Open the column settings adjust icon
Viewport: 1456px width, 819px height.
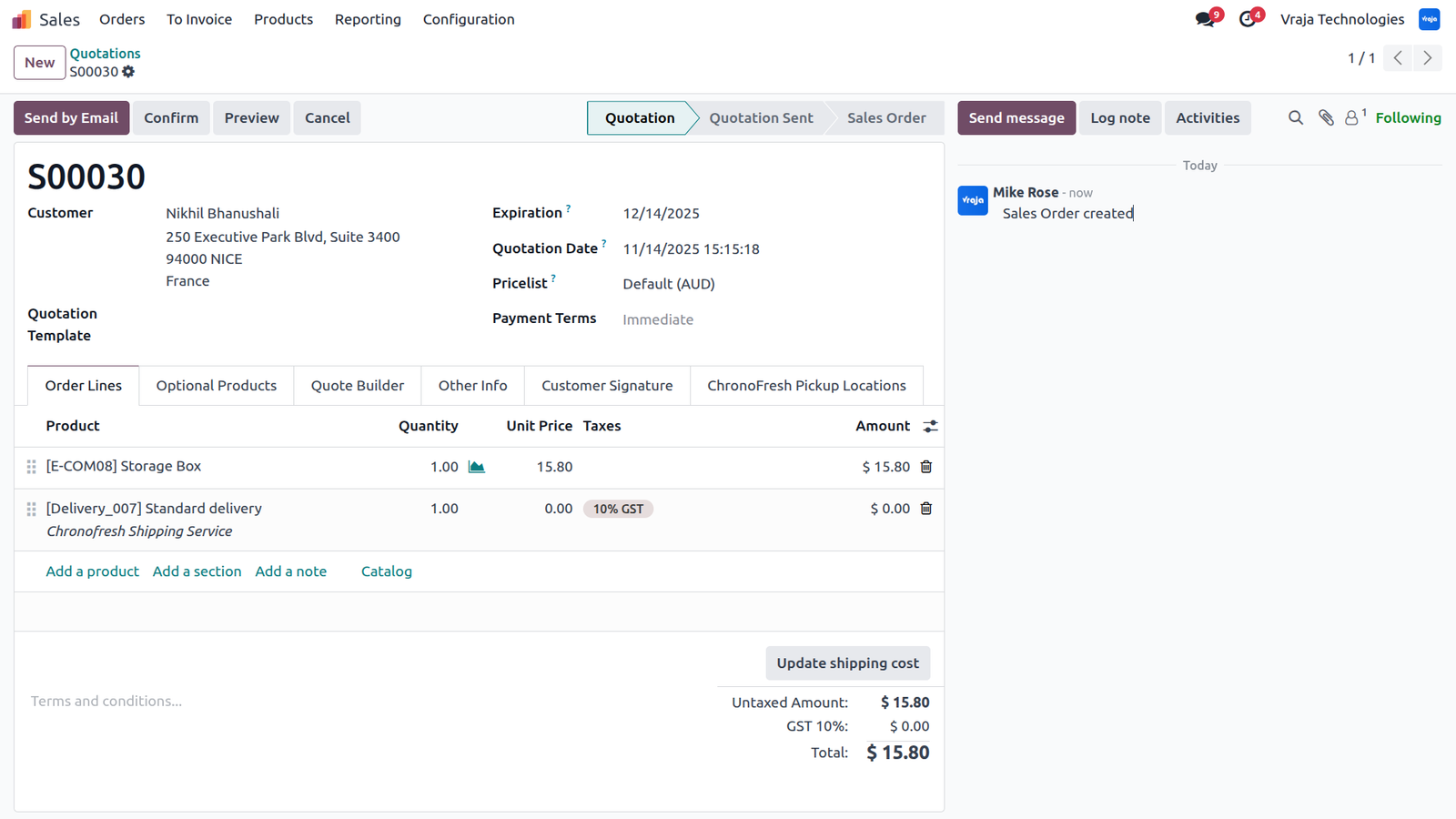click(x=930, y=426)
